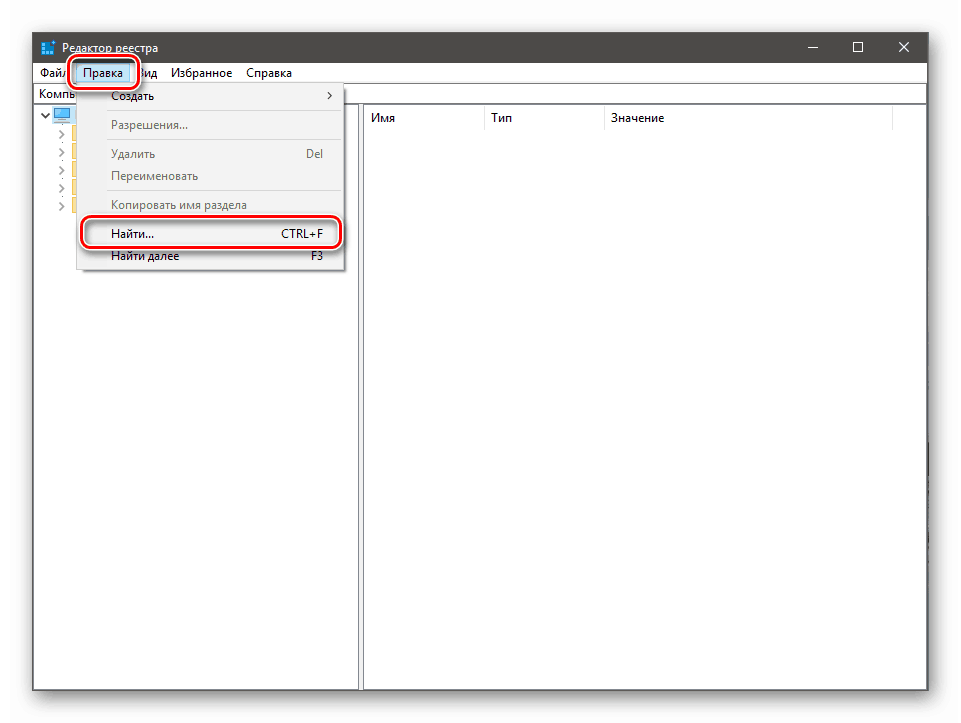Screen dimensions: 961x723
Task: Collapse the Computer root tree node
Action: pyautogui.click(x=45, y=115)
